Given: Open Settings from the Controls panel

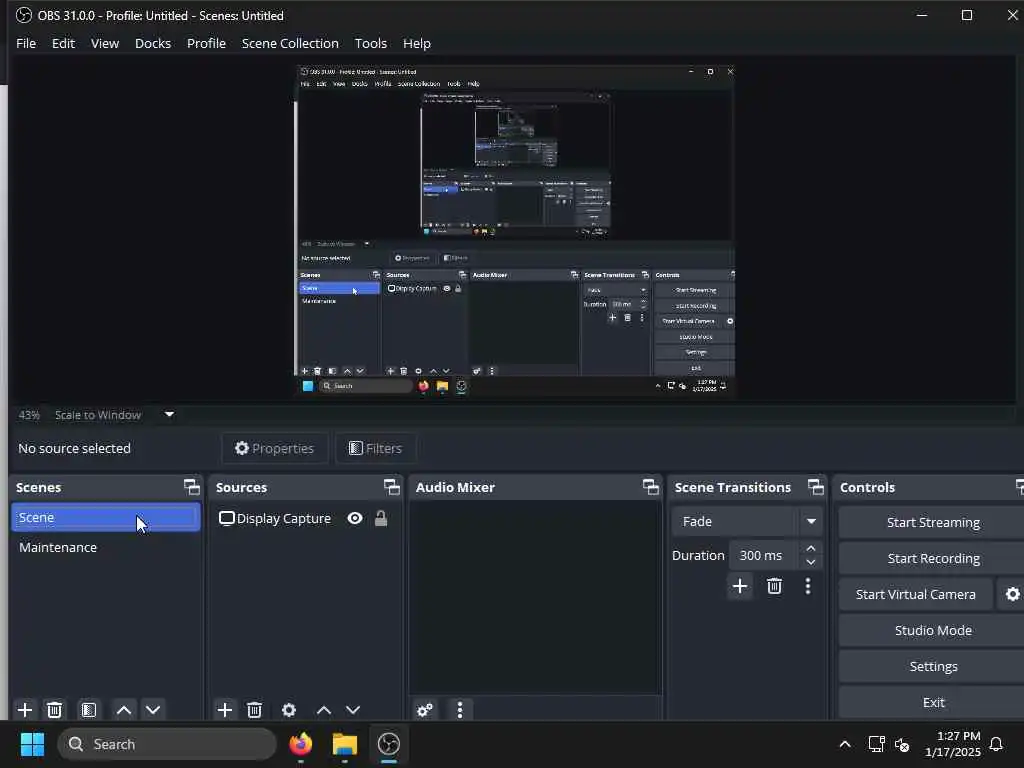Looking at the screenshot, I should pos(933,666).
